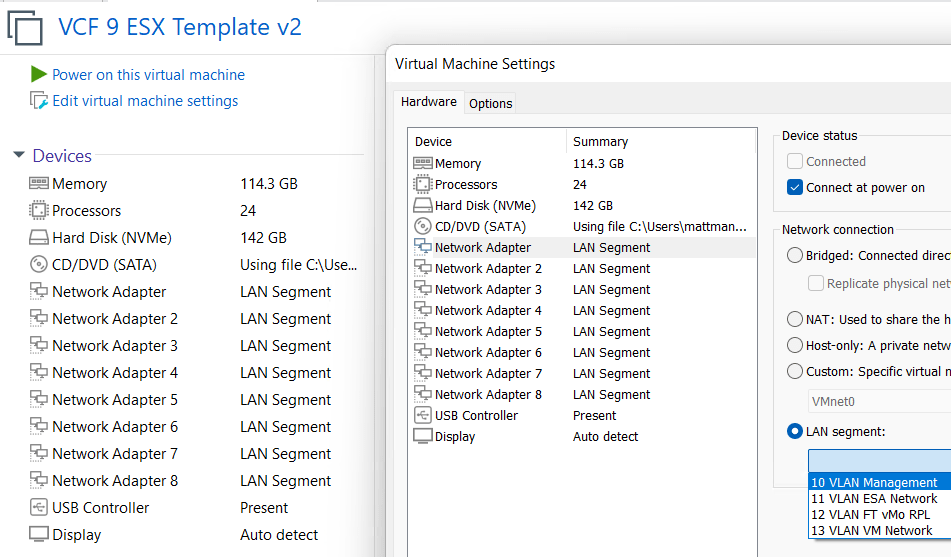Viewport: 951px width, 557px height.
Task: Select Network Adapter 5 row in dialog
Action: 488,331
